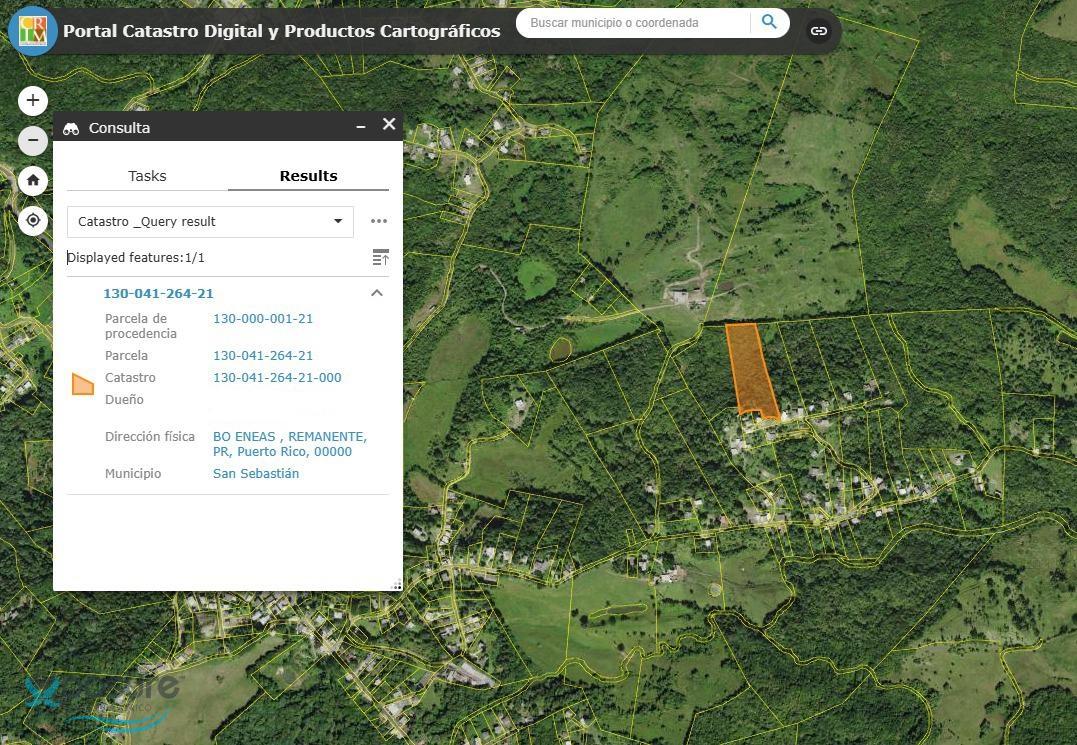This screenshot has width=1077, height=745.
Task: Collapse the 130-041-264-21 result details
Action: coord(377,293)
